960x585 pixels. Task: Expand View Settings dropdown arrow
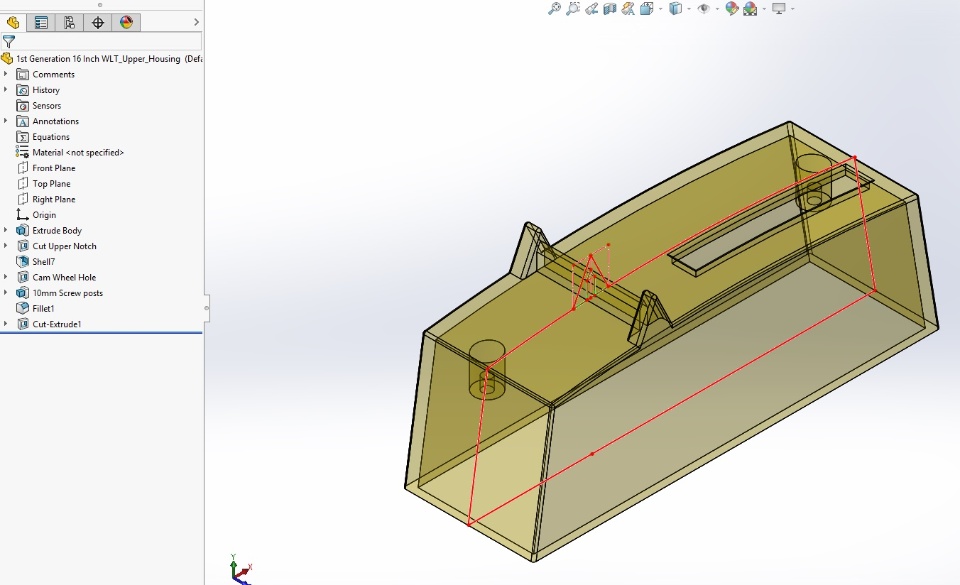793,9
